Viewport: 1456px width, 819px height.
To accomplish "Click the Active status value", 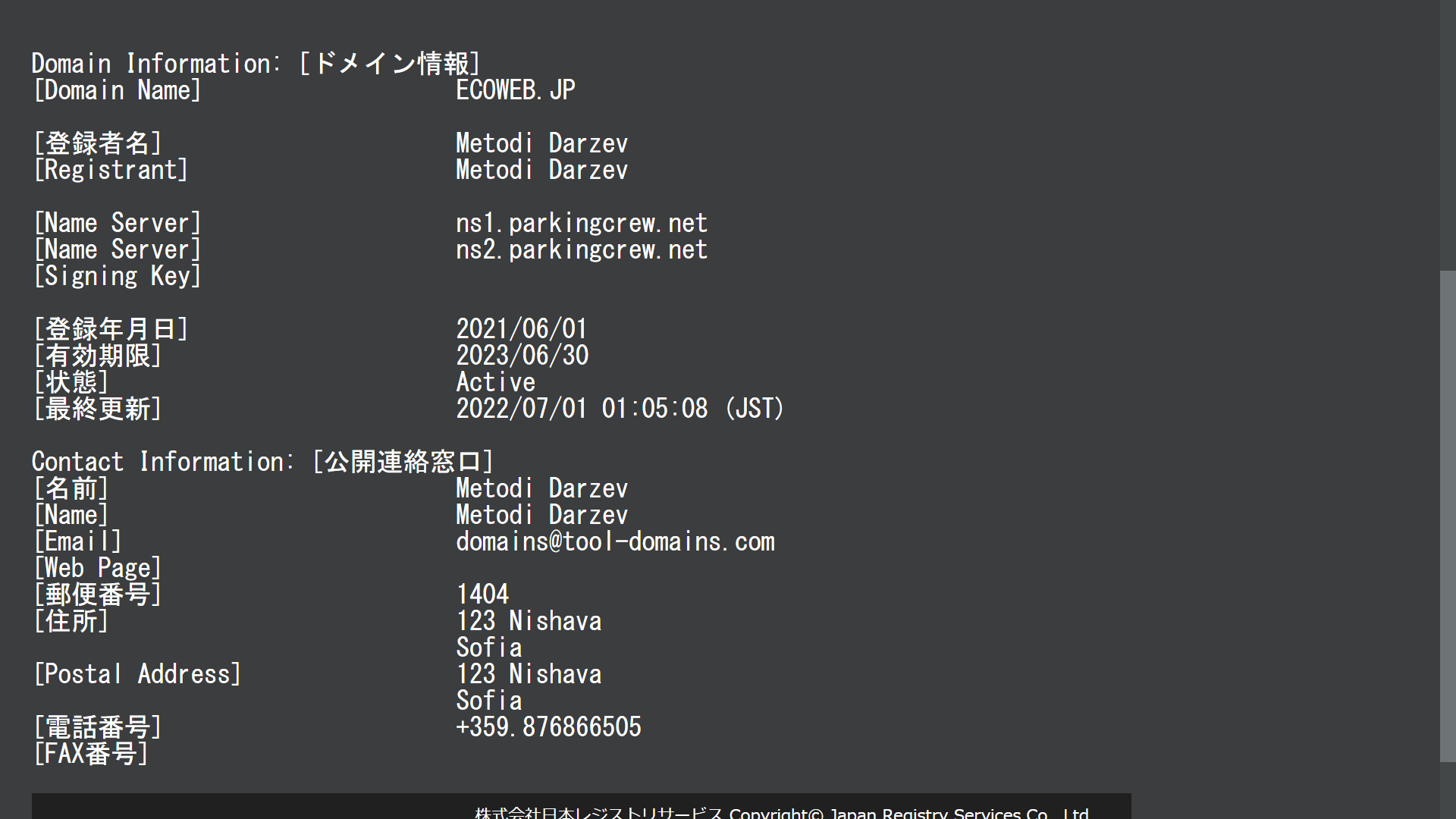I will coord(495,381).
